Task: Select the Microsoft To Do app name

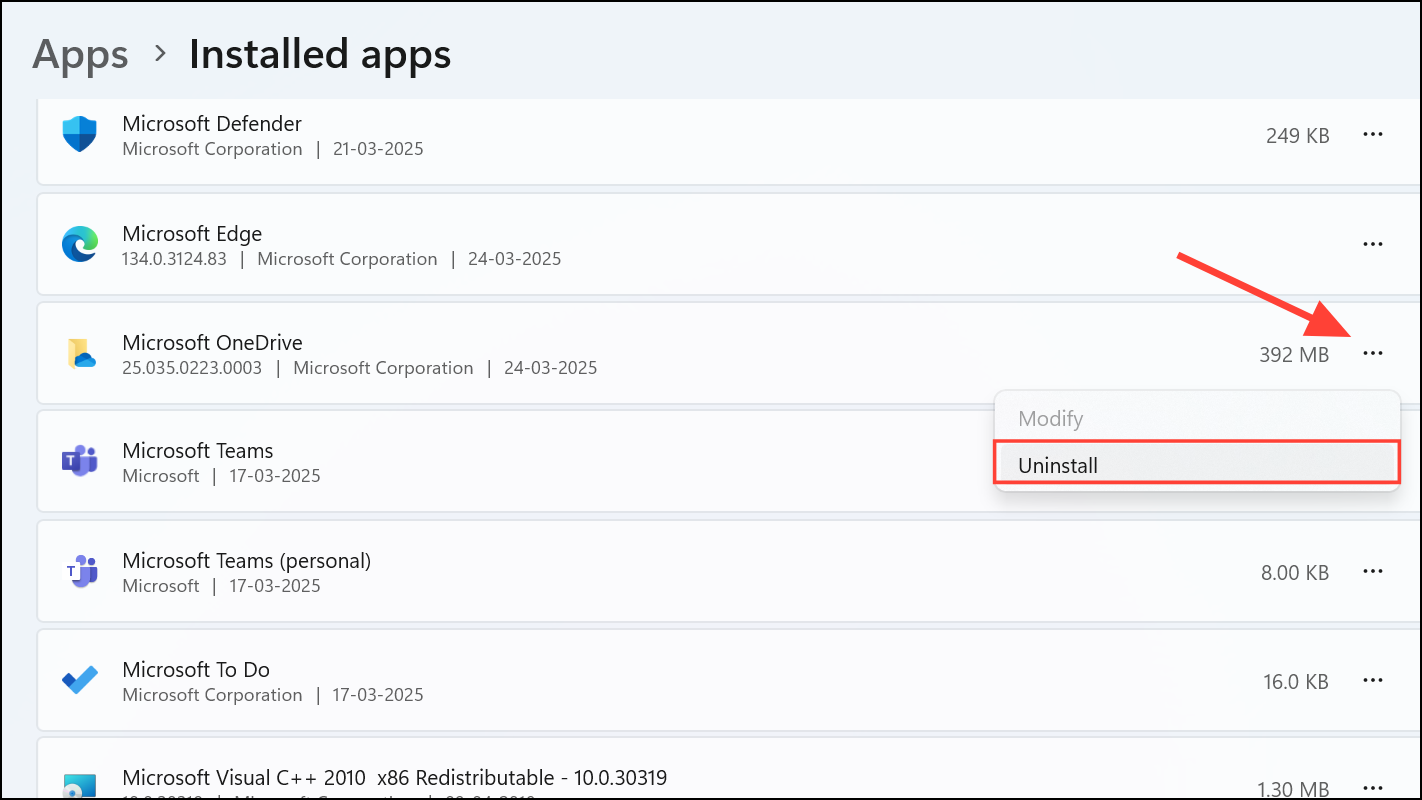Action: pos(196,669)
